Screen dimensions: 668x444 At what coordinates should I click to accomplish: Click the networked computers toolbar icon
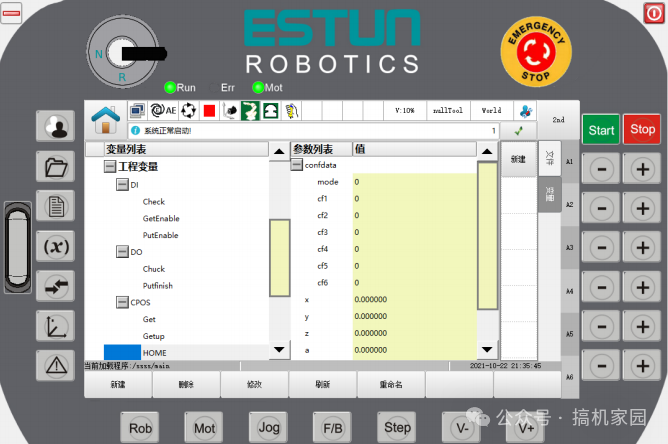[x=138, y=111]
